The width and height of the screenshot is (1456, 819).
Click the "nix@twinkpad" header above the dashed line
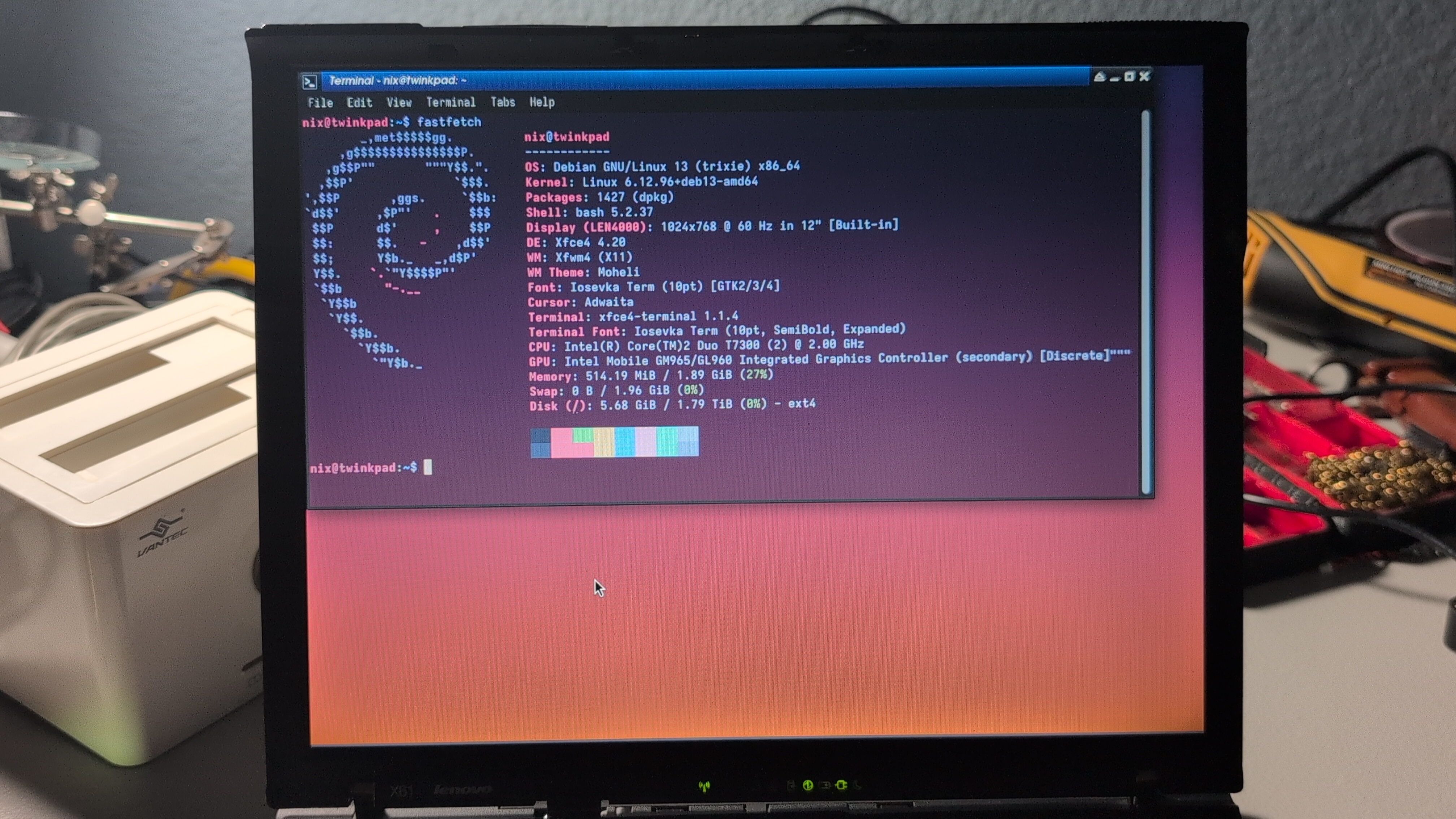pyautogui.click(x=567, y=137)
